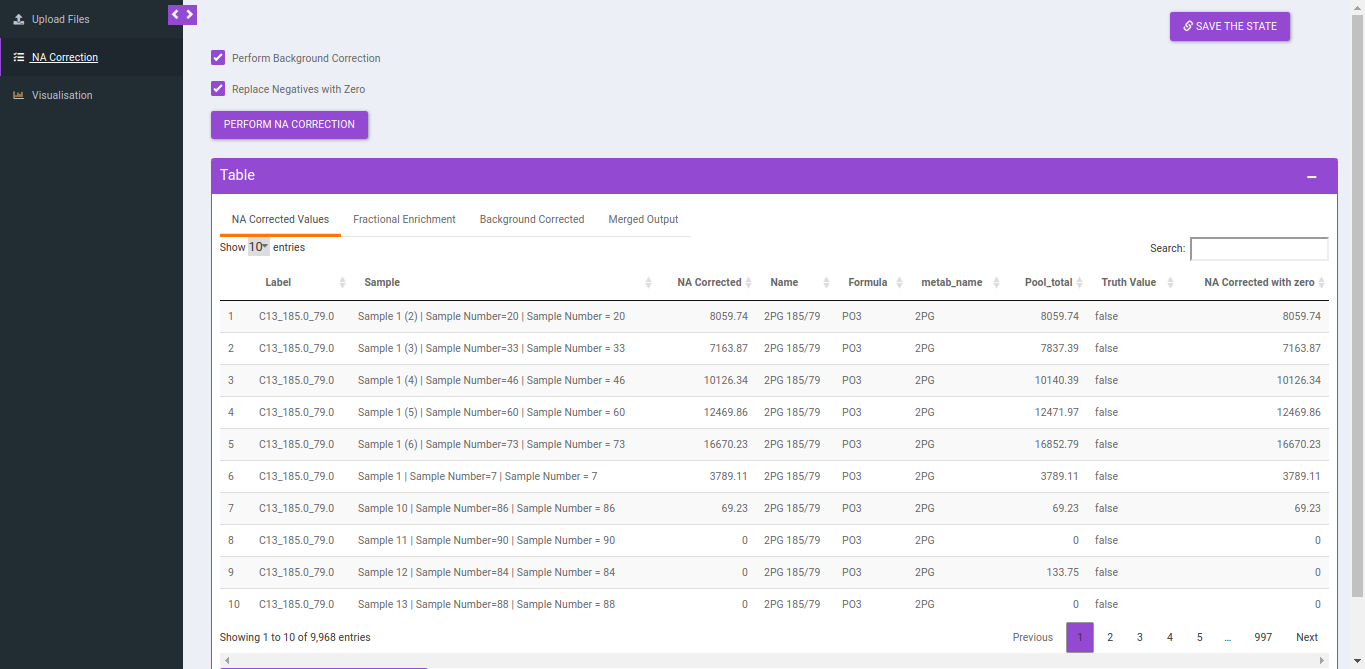Sort by the NA Corrected column
Image resolution: width=1365 pixels, height=669 pixels.
point(706,283)
